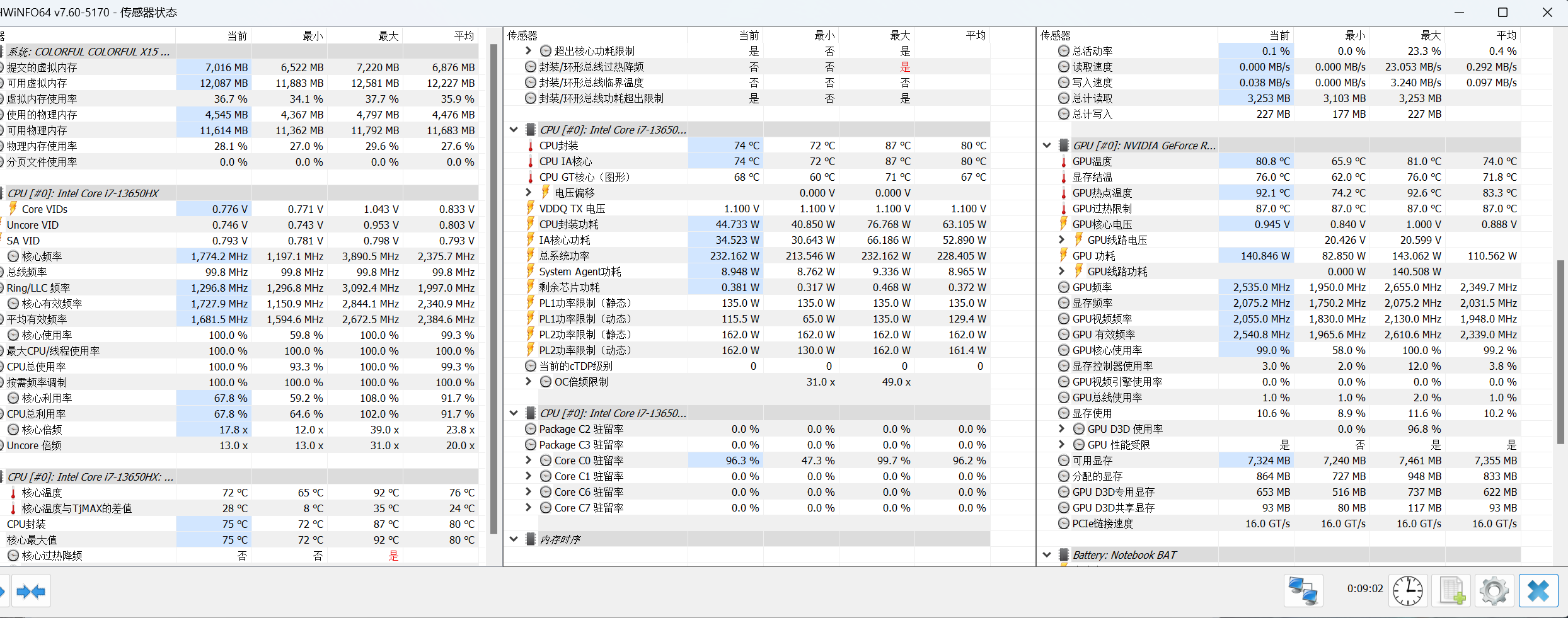Screen dimensions: 1568x618
Task: Select the 系统: COLORFUL section header
Action: pos(239,52)
